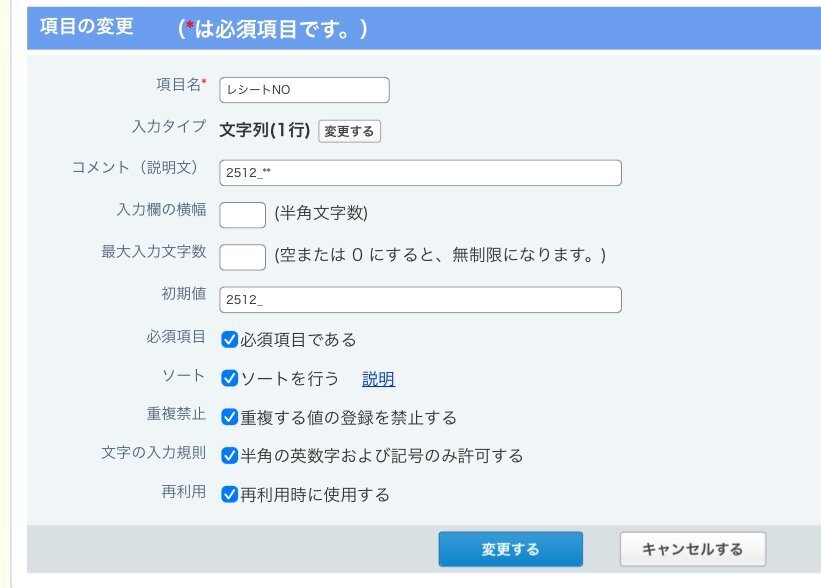This screenshot has height=588, width=821.
Task: Open the 説明 link next to sort
Action: (x=378, y=379)
